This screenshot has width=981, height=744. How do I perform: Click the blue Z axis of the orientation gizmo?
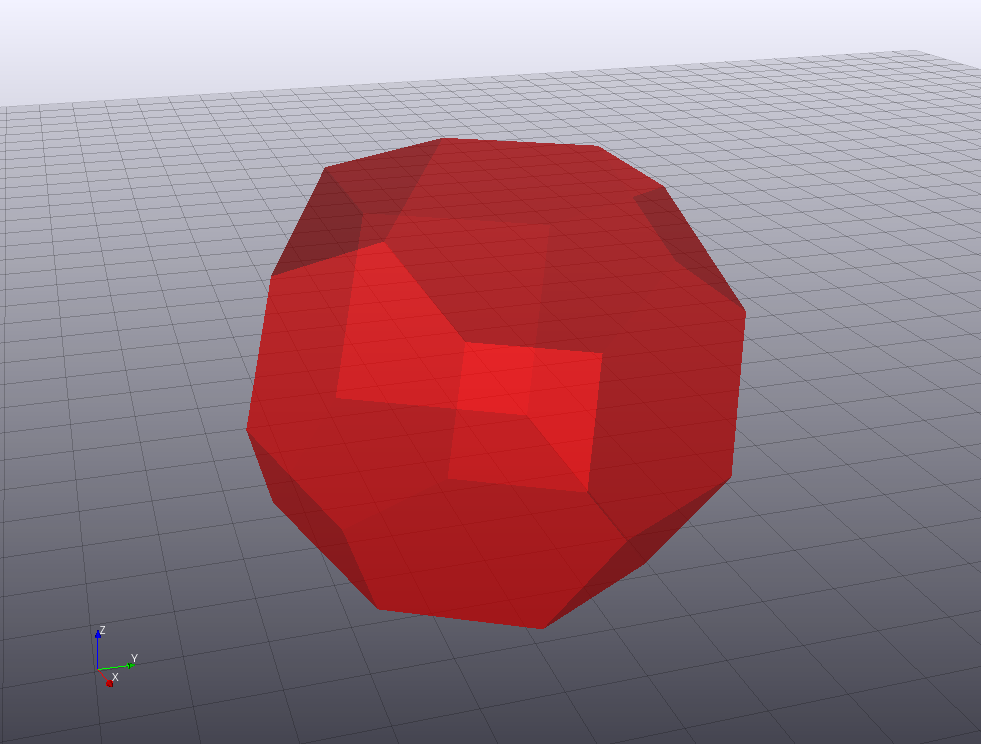pyautogui.click(x=98, y=651)
